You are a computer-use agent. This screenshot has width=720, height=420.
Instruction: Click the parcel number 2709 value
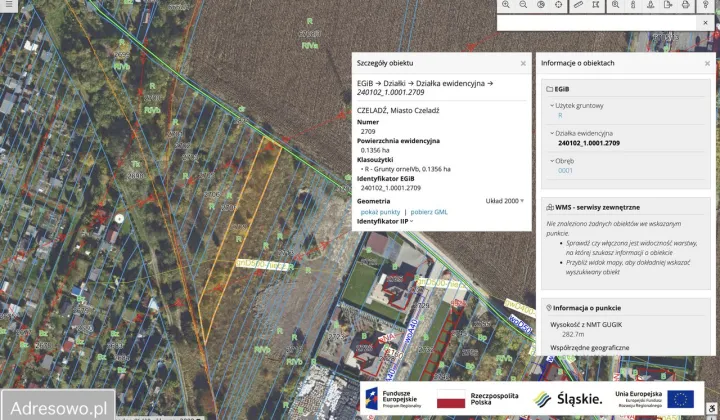pos(368,131)
